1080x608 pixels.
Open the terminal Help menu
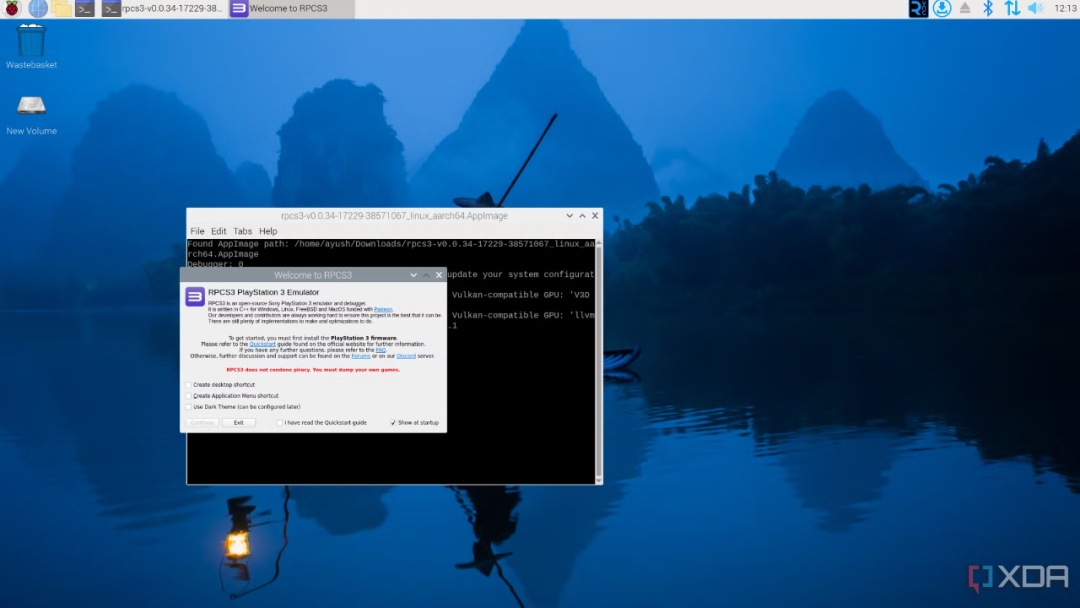tap(268, 231)
